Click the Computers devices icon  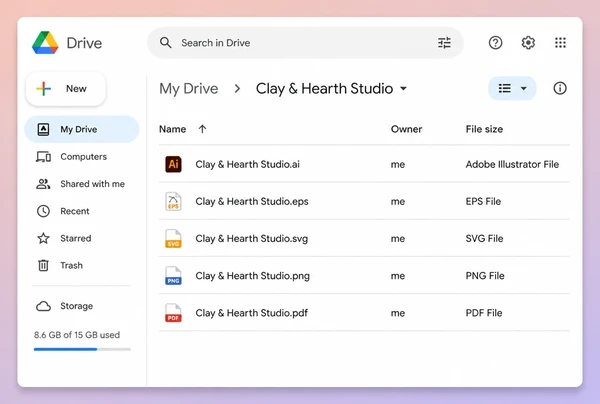tap(43, 156)
